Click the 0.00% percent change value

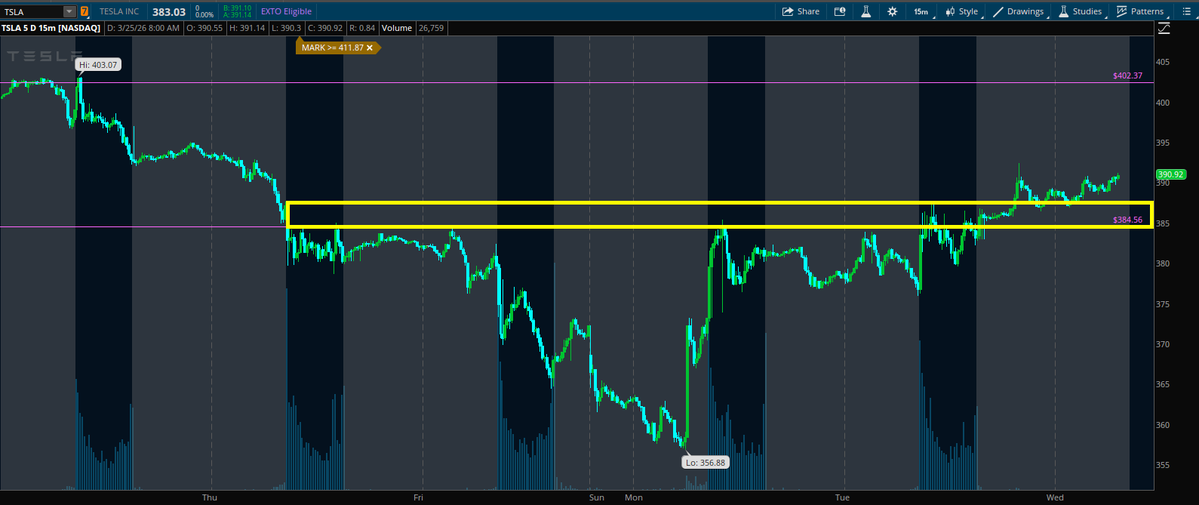(x=204, y=15)
